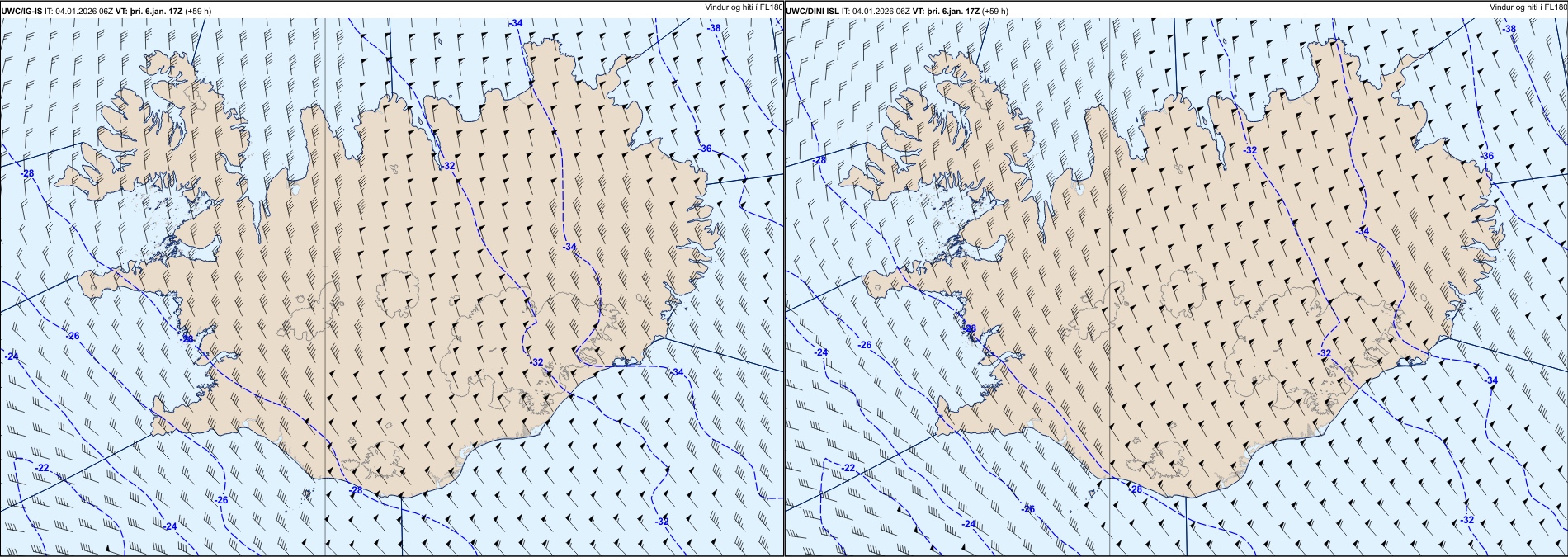1568x557 pixels.
Task: Click '(+59 h)' in the UWC/DINI ISL header
Action: pos(995,11)
